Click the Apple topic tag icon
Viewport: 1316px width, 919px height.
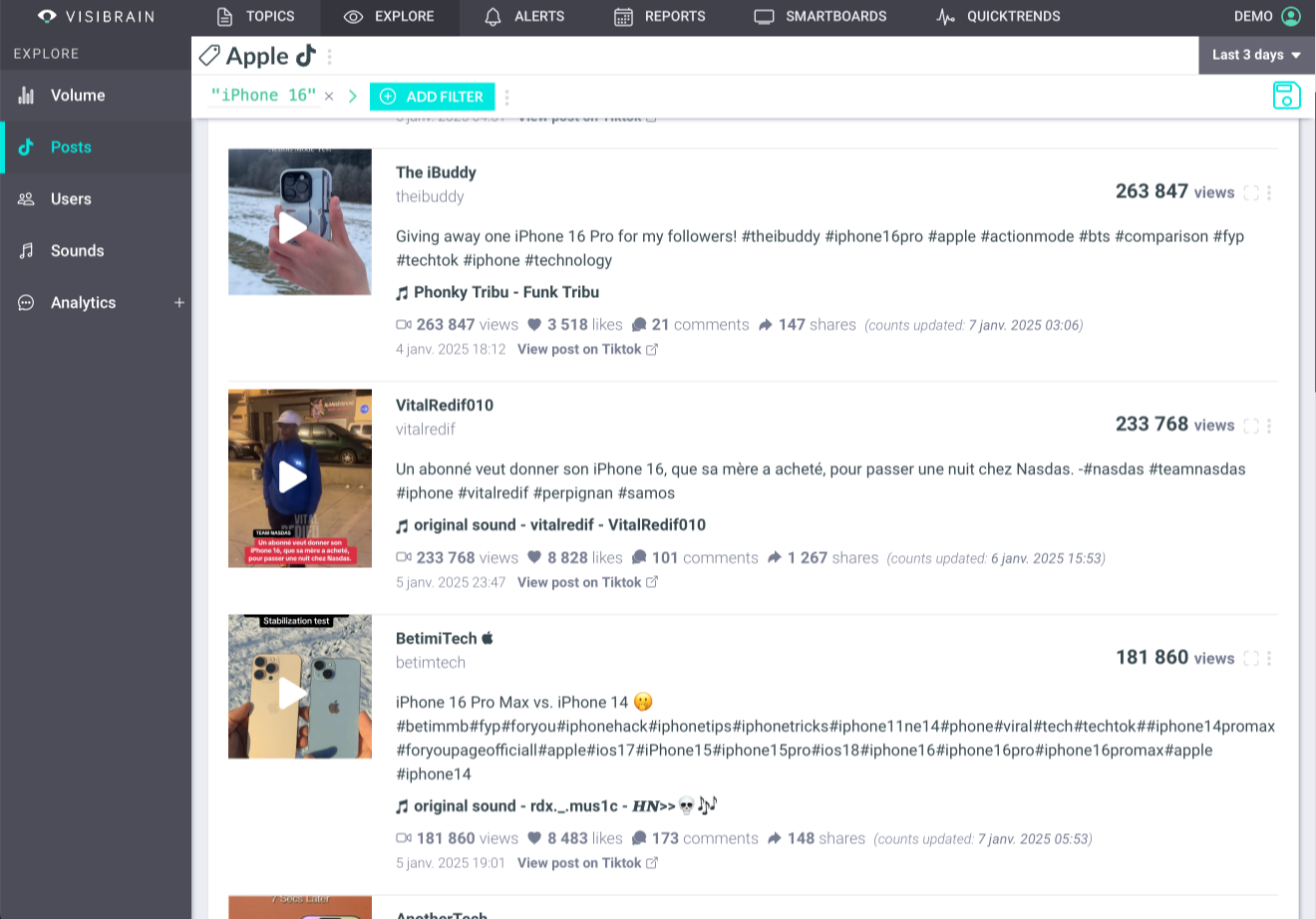point(209,56)
